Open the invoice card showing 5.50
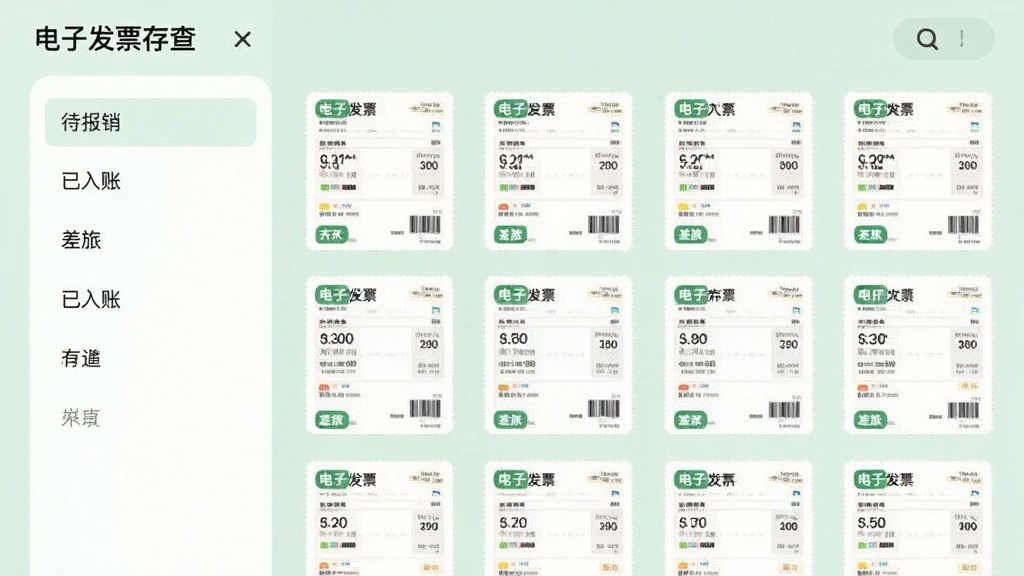 [918, 519]
